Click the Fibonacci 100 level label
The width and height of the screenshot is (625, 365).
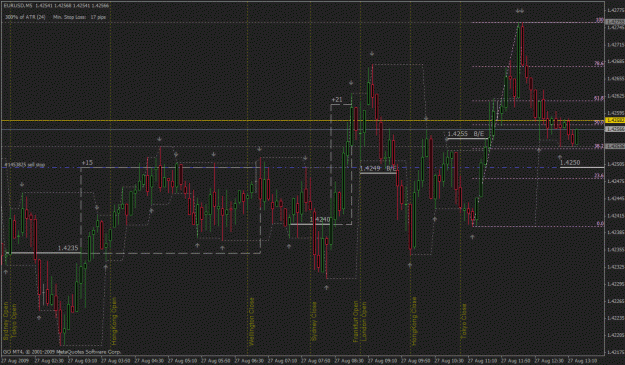599,20
